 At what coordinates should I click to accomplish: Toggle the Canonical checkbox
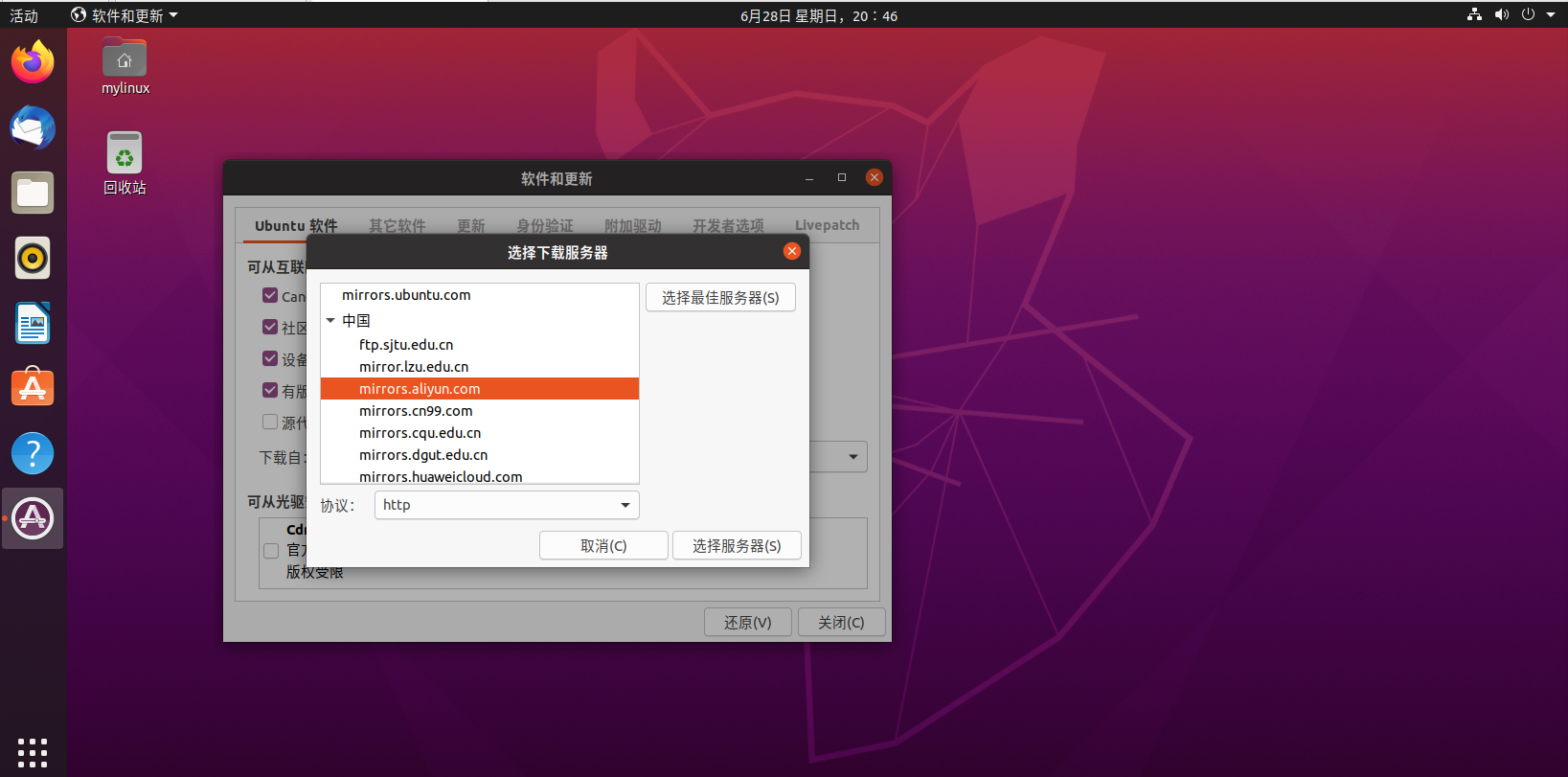[x=270, y=295]
